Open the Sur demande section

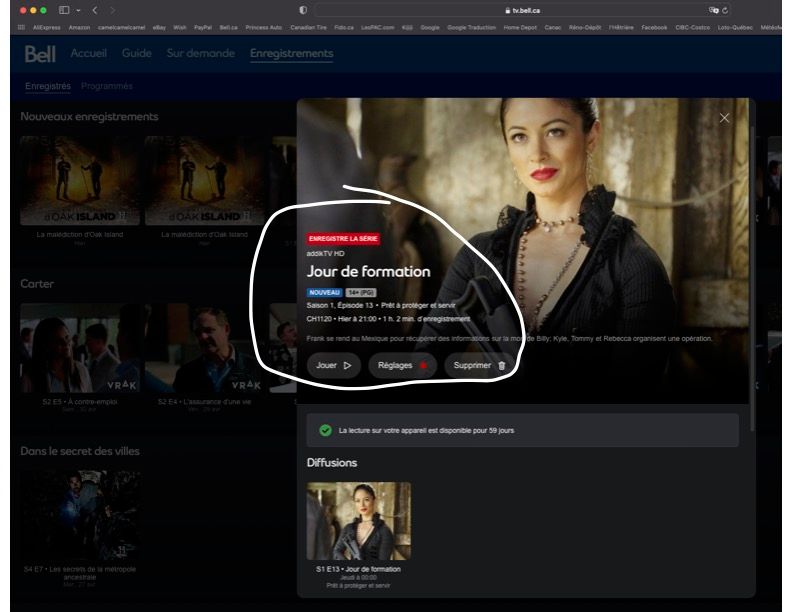point(200,54)
